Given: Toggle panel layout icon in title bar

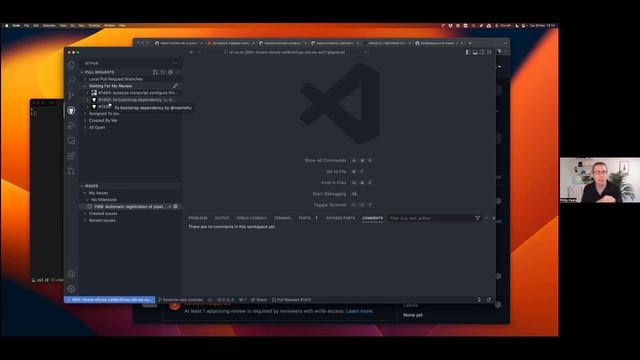Looking at the screenshot, I should click(475, 52).
